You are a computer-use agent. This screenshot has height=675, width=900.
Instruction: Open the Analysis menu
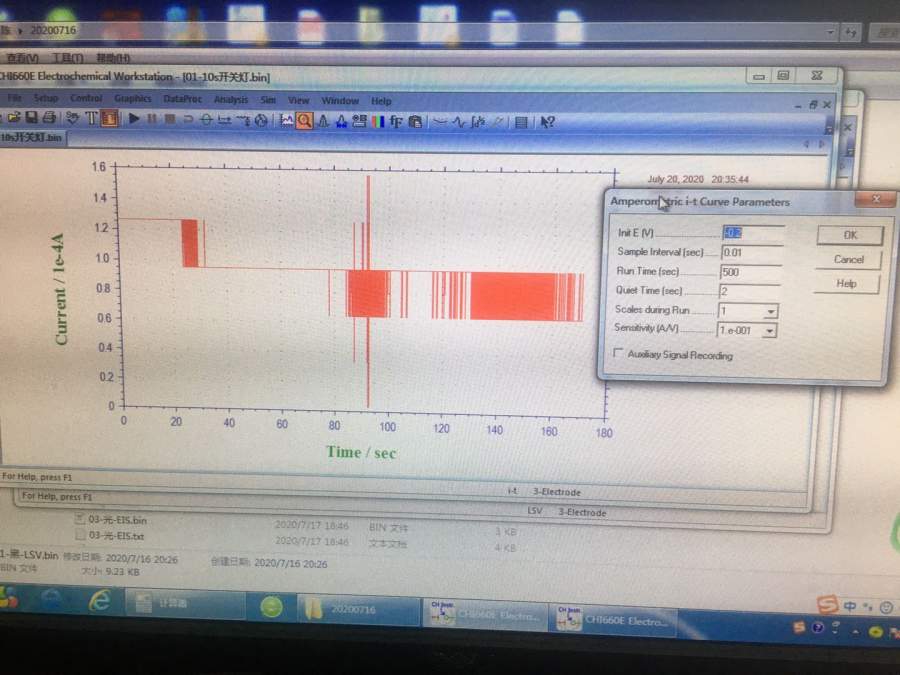(231, 100)
